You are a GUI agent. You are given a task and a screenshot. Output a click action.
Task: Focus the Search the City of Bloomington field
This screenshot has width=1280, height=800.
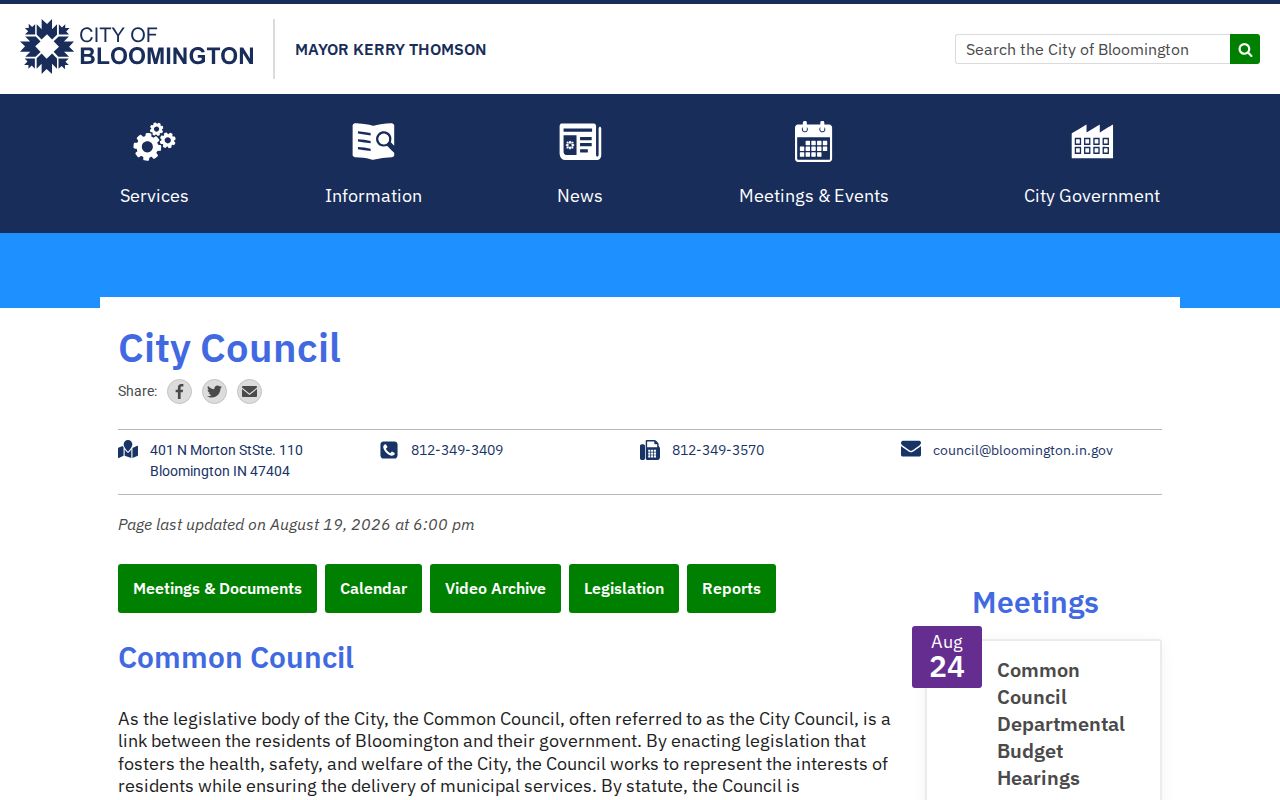click(1092, 49)
